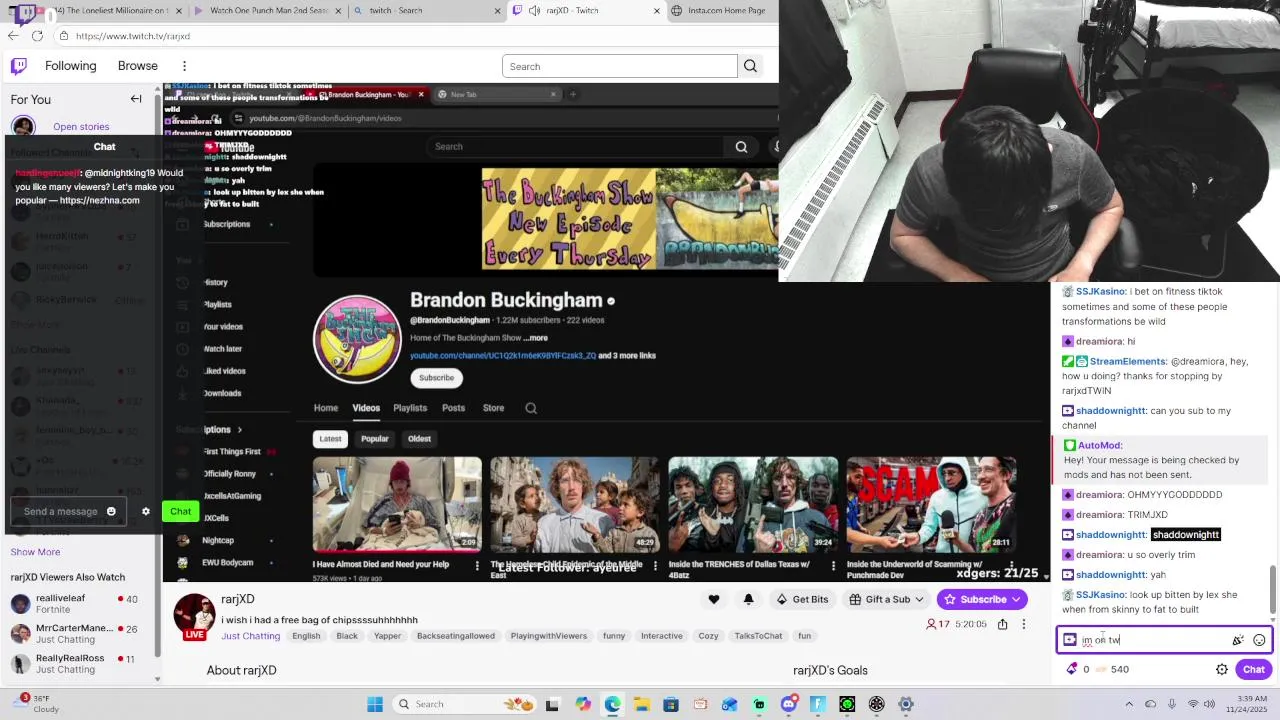Open the Windows Start menu
Screen dimensions: 1280x720
click(x=375, y=704)
